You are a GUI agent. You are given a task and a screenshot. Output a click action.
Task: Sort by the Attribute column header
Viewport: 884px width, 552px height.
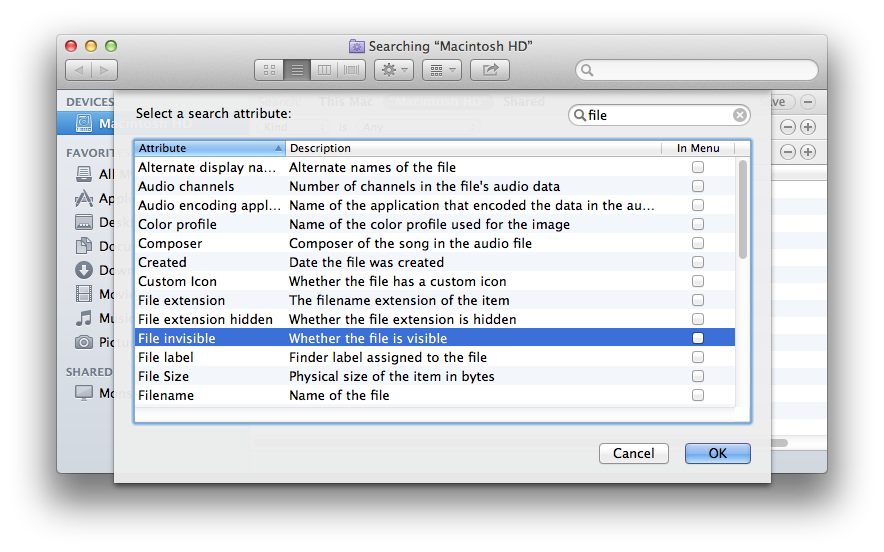click(x=210, y=148)
